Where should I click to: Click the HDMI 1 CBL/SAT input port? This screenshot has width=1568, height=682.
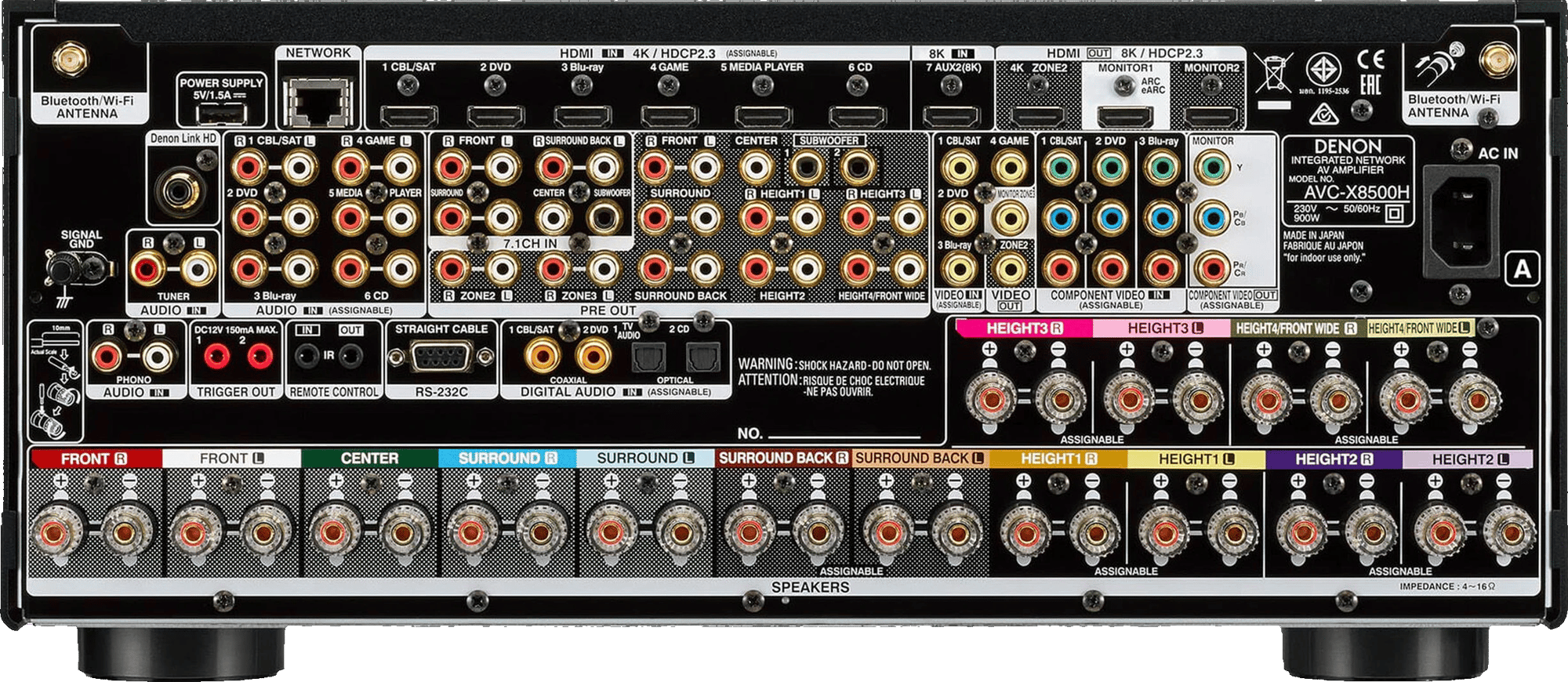pos(408,116)
